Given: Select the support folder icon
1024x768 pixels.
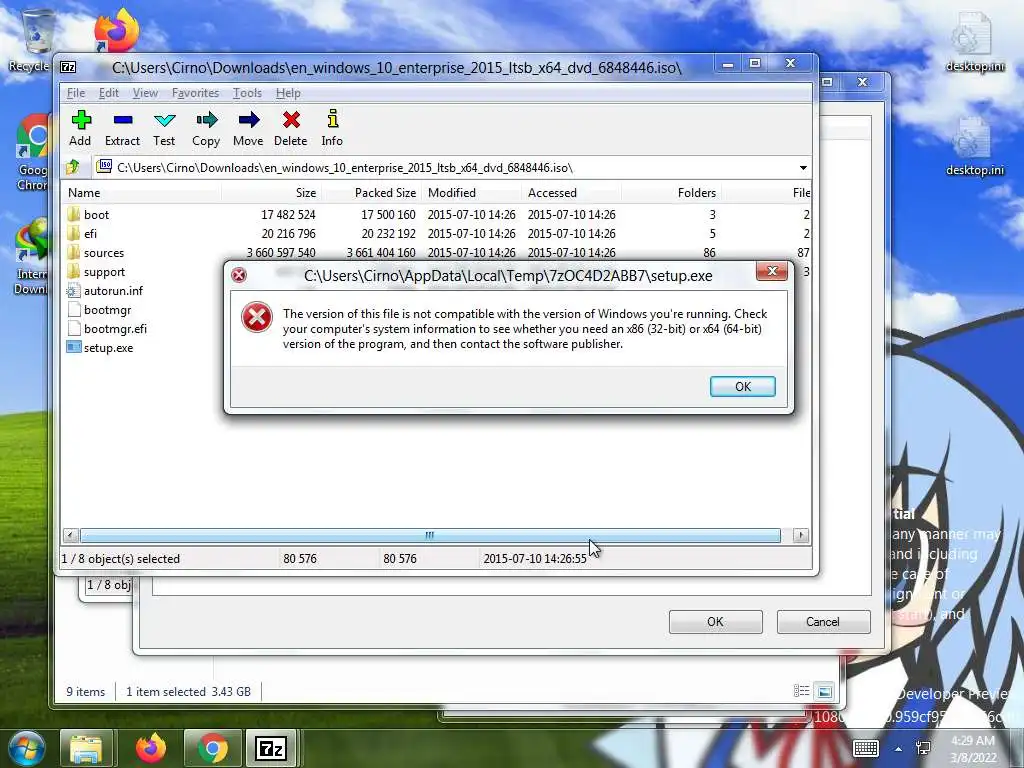Looking at the screenshot, I should tap(73, 271).
